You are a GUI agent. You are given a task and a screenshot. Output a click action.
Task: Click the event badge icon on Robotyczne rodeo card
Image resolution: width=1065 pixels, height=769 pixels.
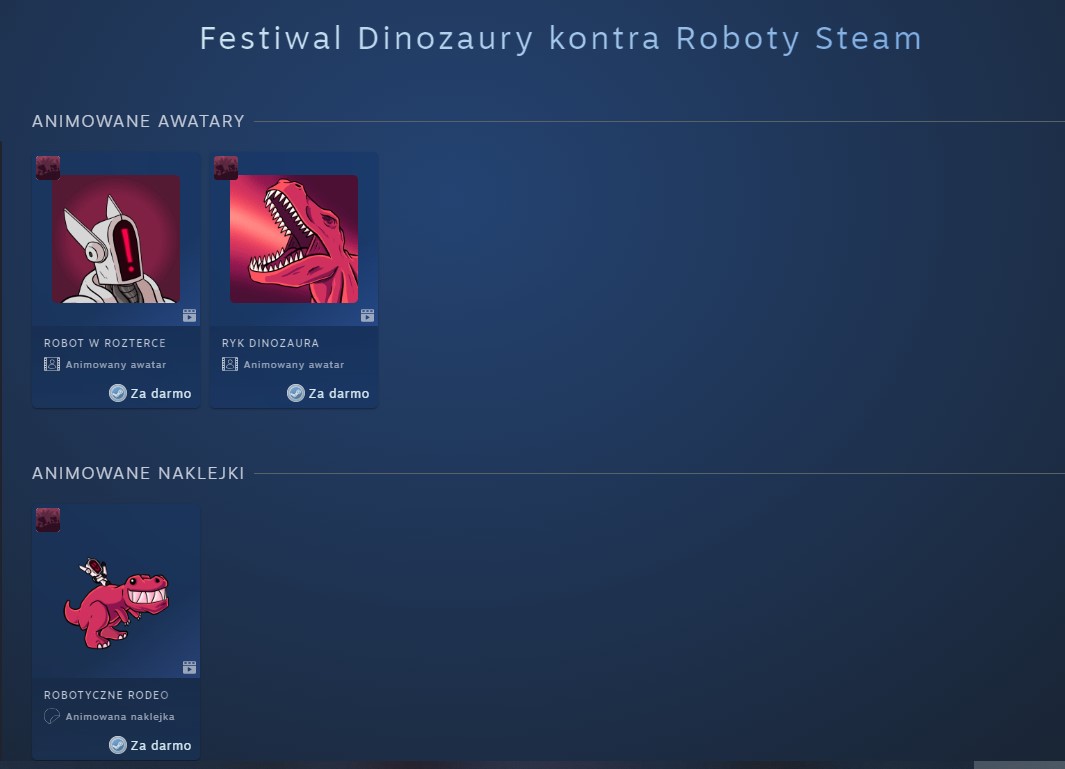(48, 520)
